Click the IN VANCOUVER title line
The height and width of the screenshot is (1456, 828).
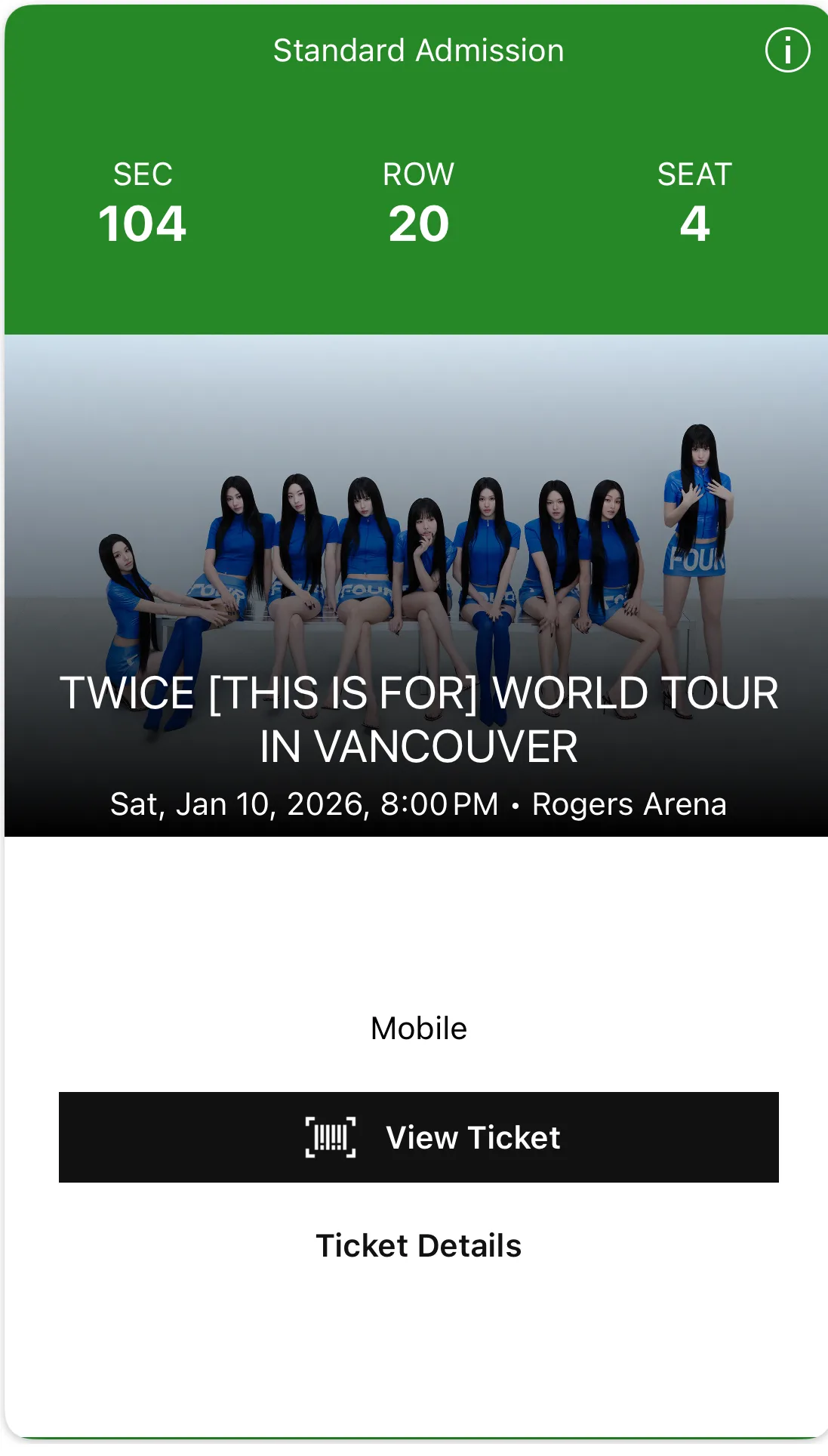coord(419,747)
